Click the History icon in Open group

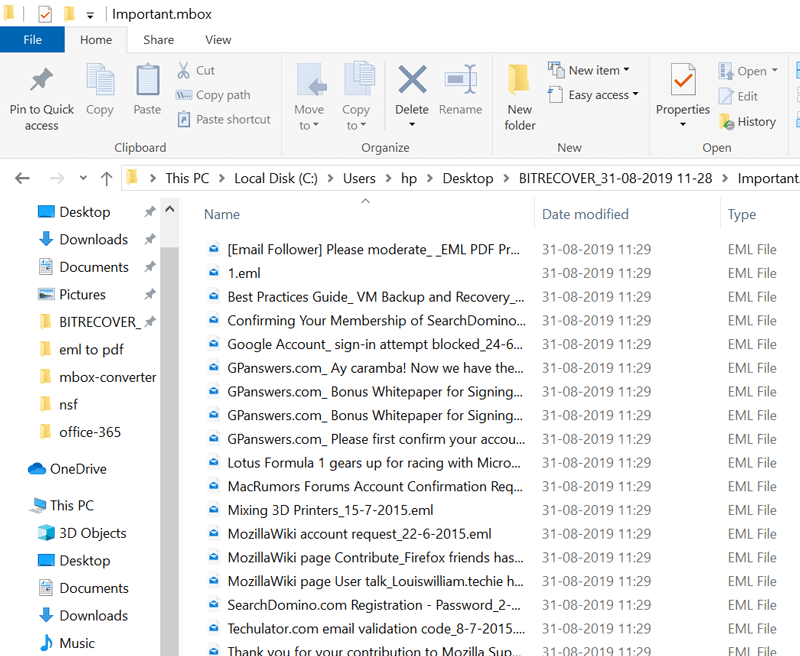click(727, 121)
